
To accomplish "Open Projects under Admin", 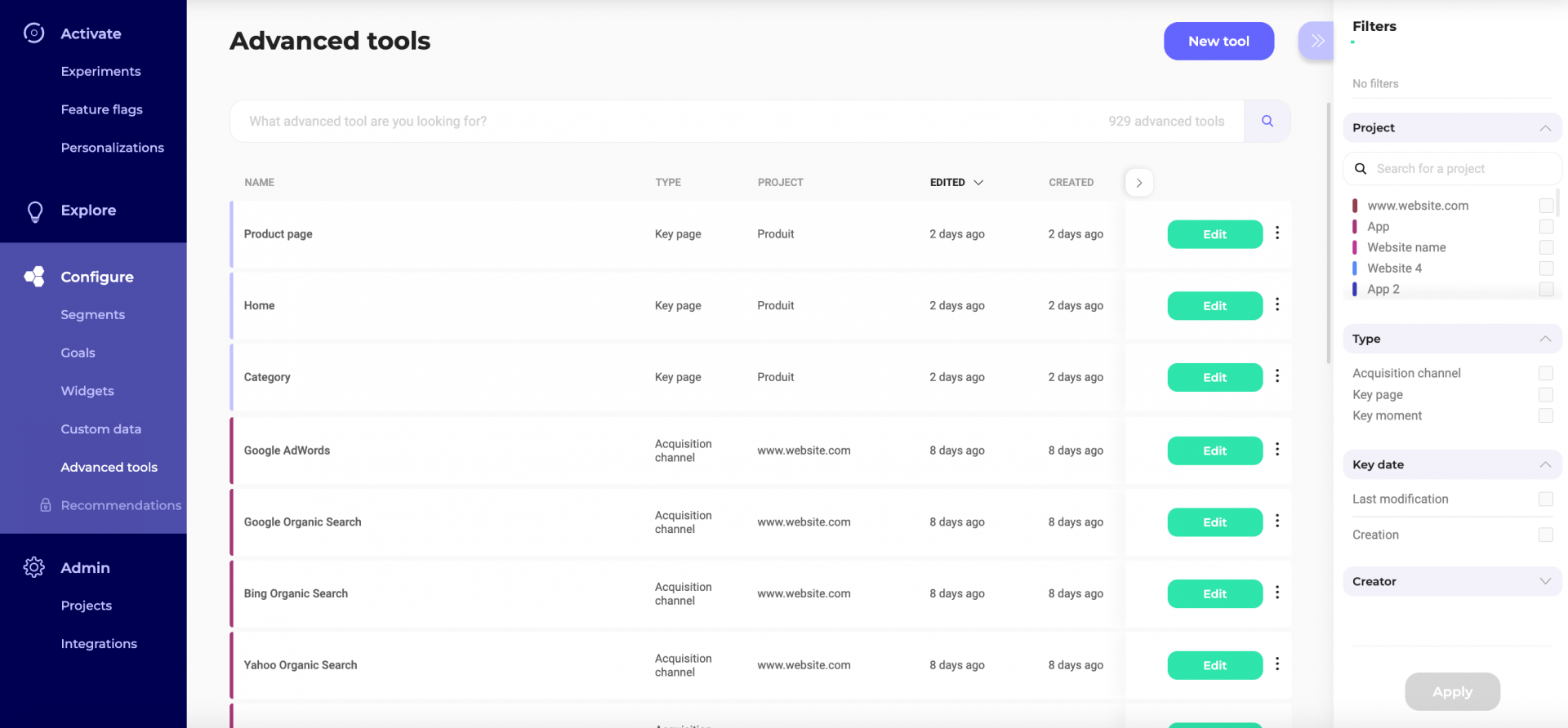I will pos(86,606).
